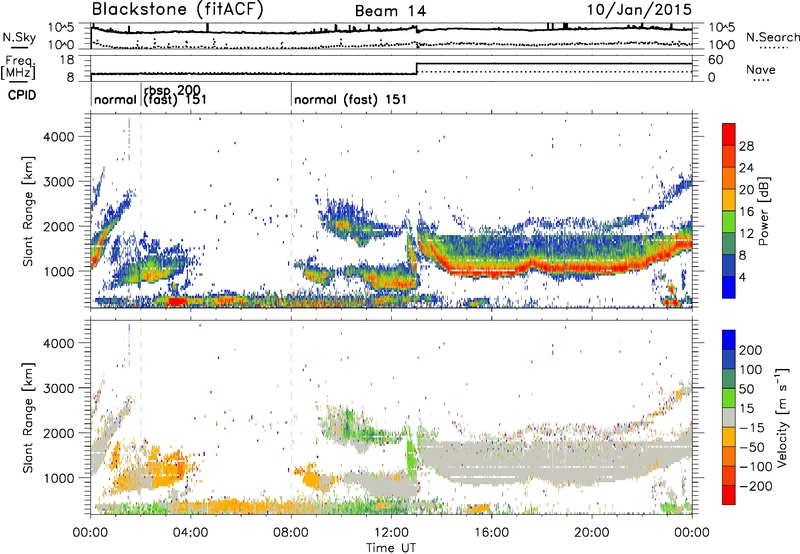Click the blue bottom of the power colorbar
This screenshot has height=554, width=800.
(729, 288)
